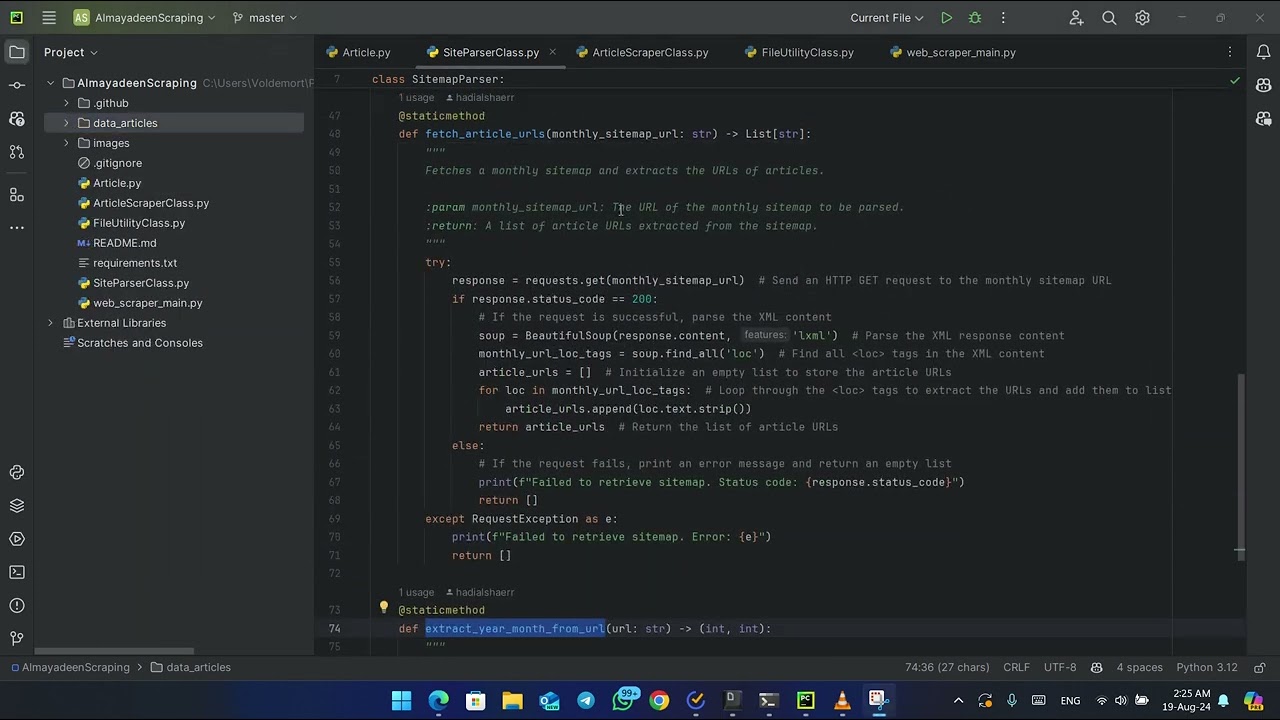The width and height of the screenshot is (1280, 720).
Task: Show more tool windows ellipsis
Action: pos(16,228)
